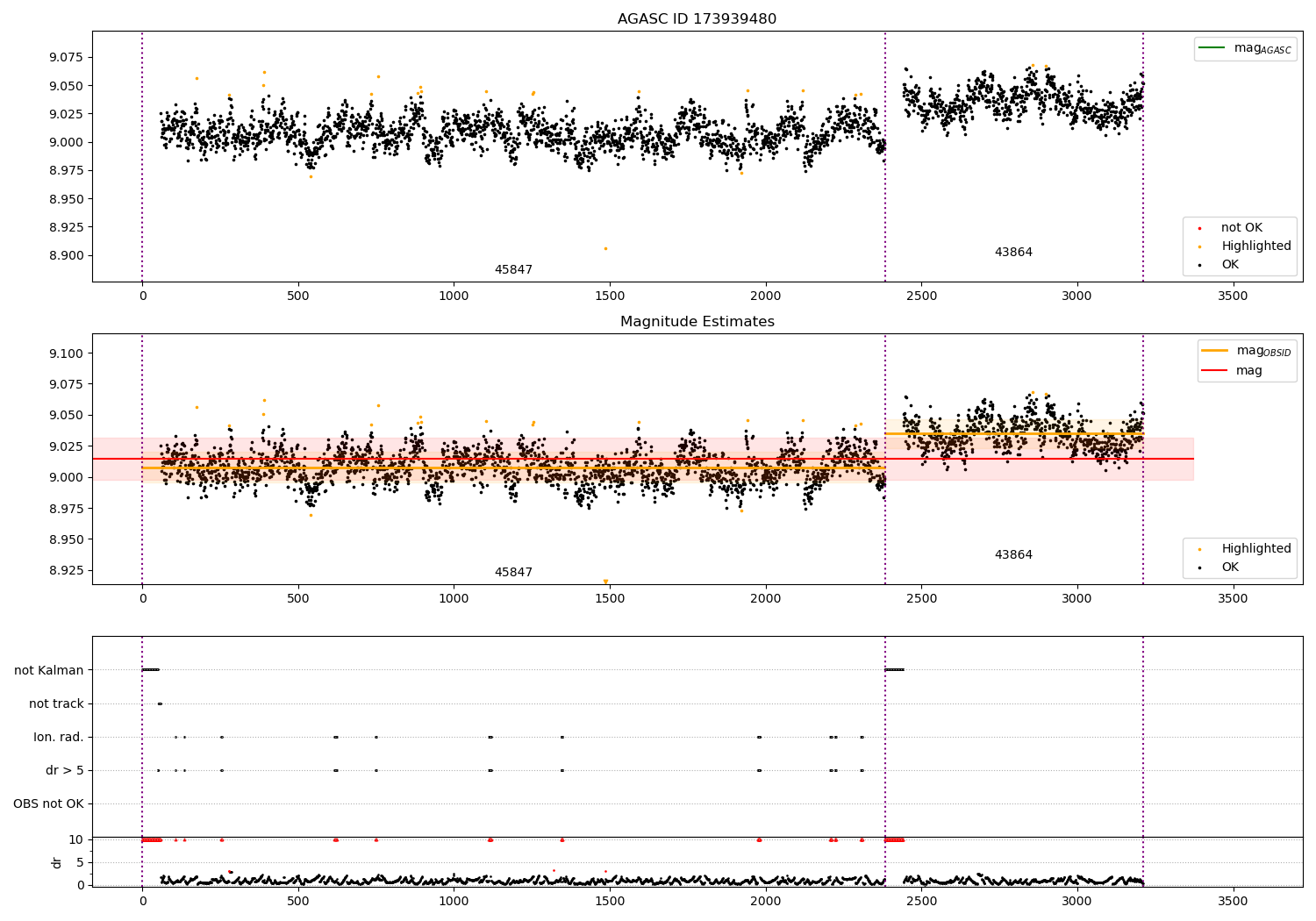Screen dimensions: 1316x921
Task: Click the 2000 tick on Magnitude Estimates x-axis
Action: 766,599
